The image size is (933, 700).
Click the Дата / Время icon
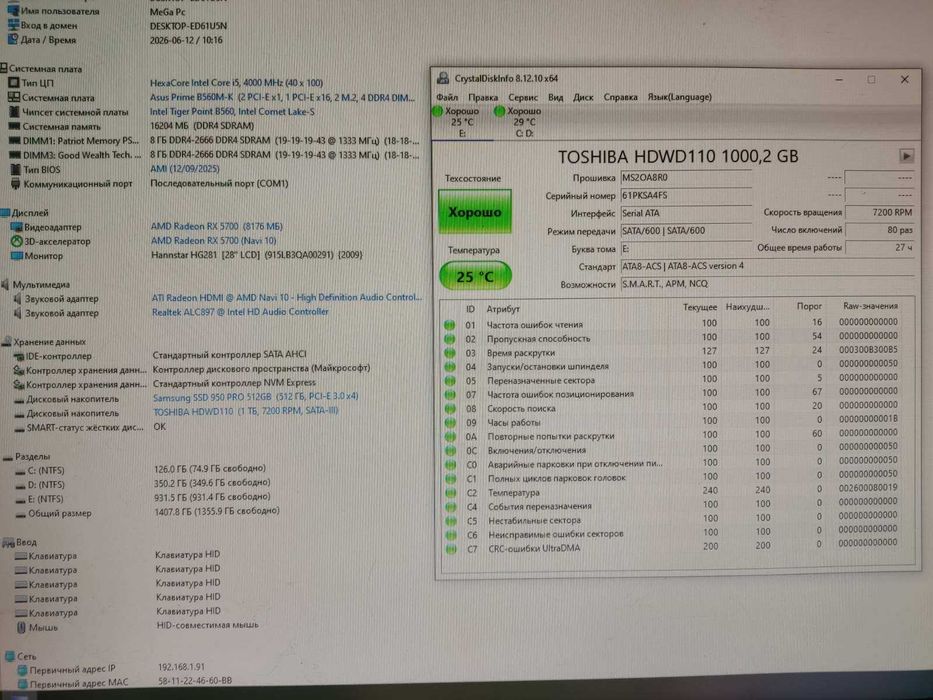pyautogui.click(x=12, y=40)
